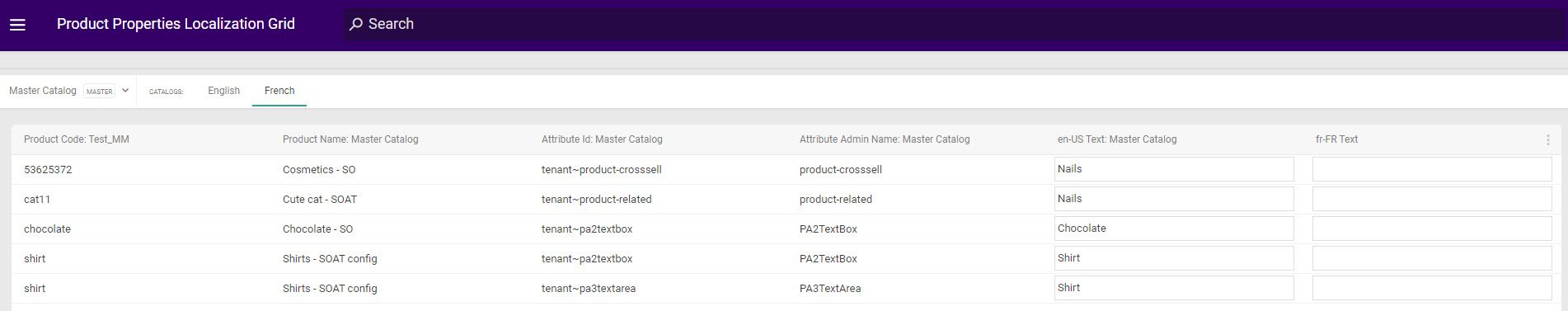The image size is (1568, 311).
Task: Click fr-FR text field for chocolate row
Action: coord(1432,229)
